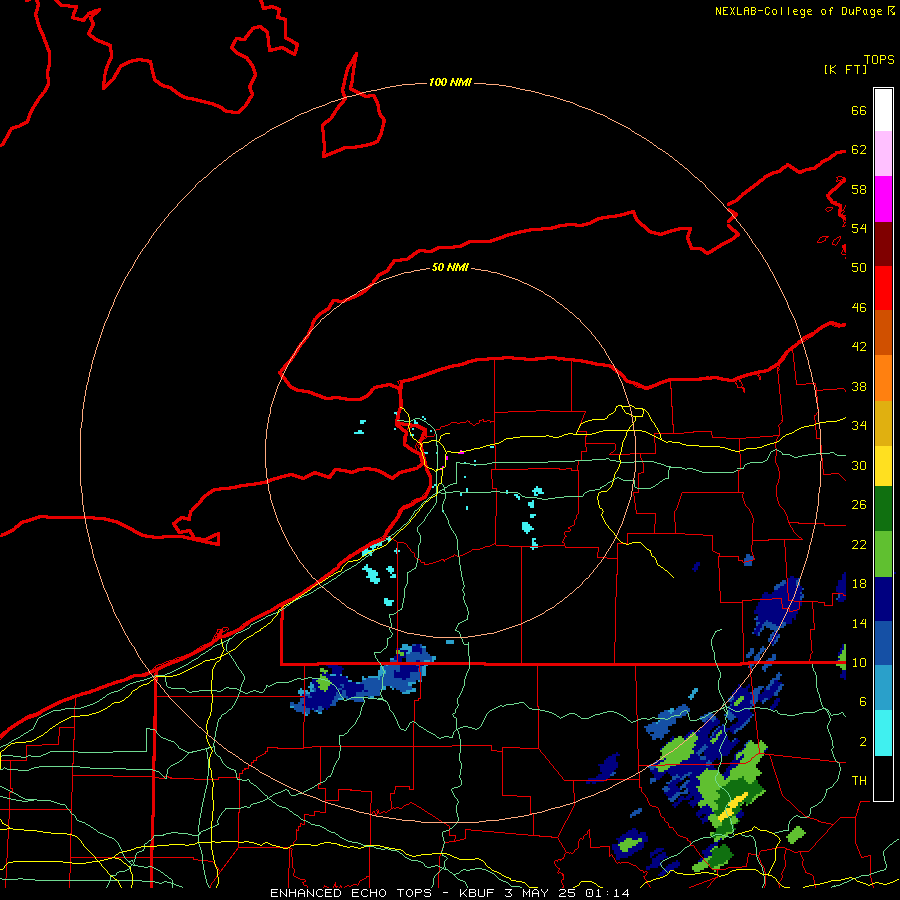Click the "26" legend value
Viewport: 900px width, 900px height.
(x=859, y=505)
